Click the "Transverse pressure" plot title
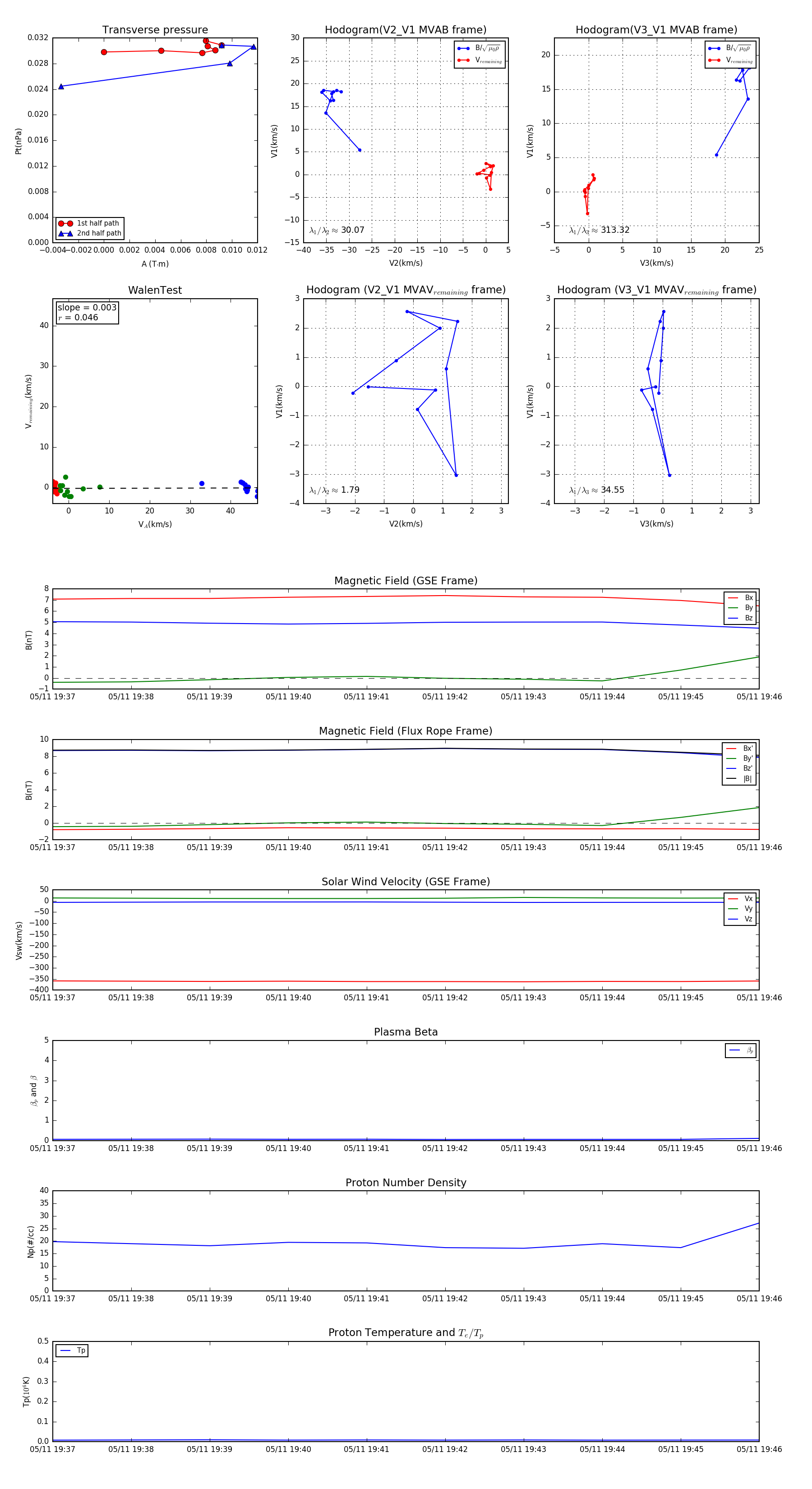The height and width of the screenshot is (1489, 812). pos(155,30)
